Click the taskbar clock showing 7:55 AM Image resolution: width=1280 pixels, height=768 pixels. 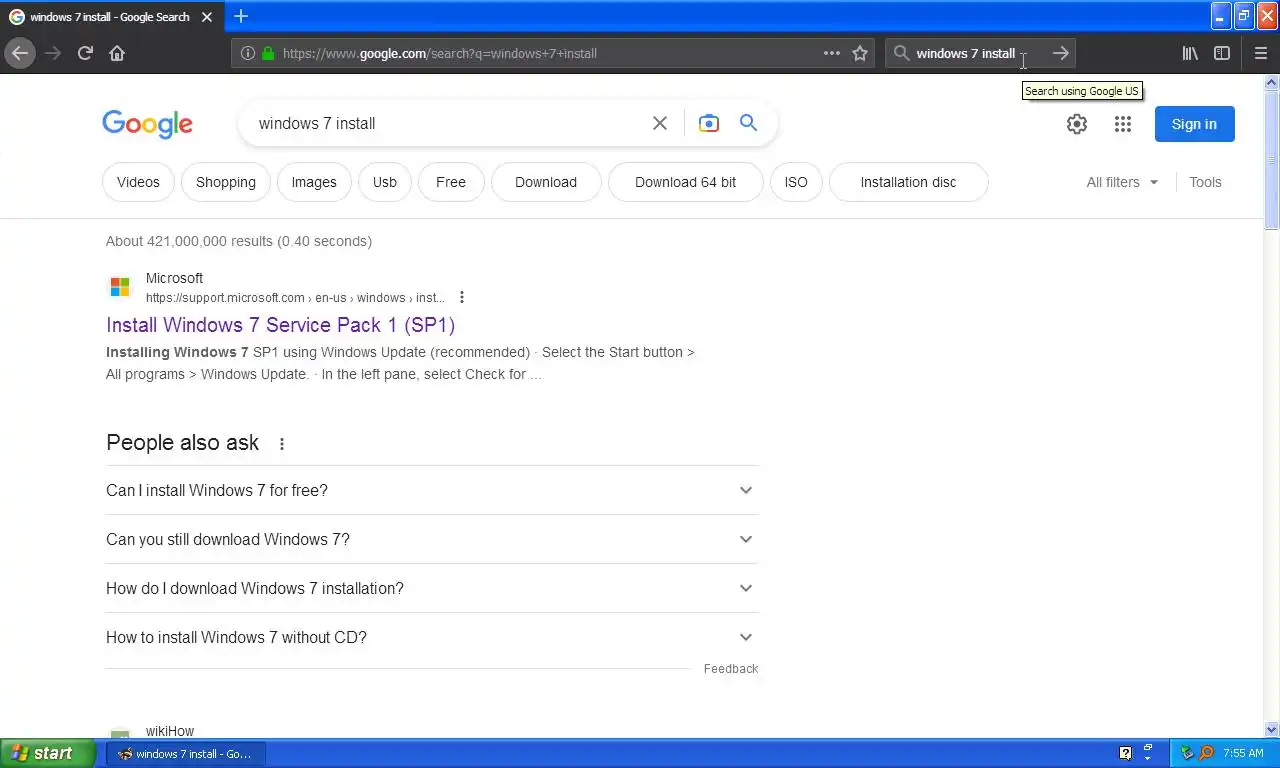coord(1243,753)
